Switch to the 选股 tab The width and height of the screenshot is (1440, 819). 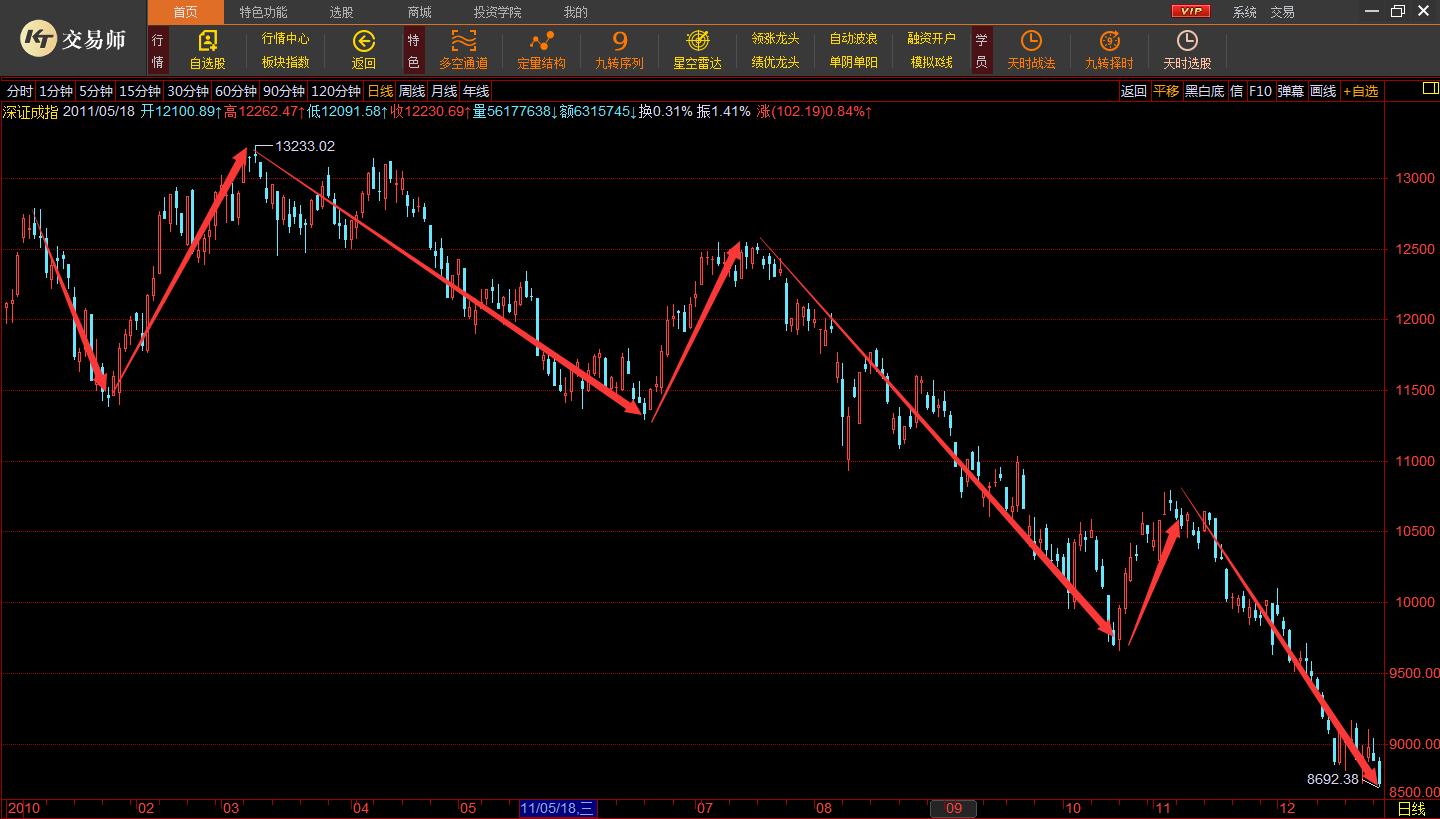341,12
